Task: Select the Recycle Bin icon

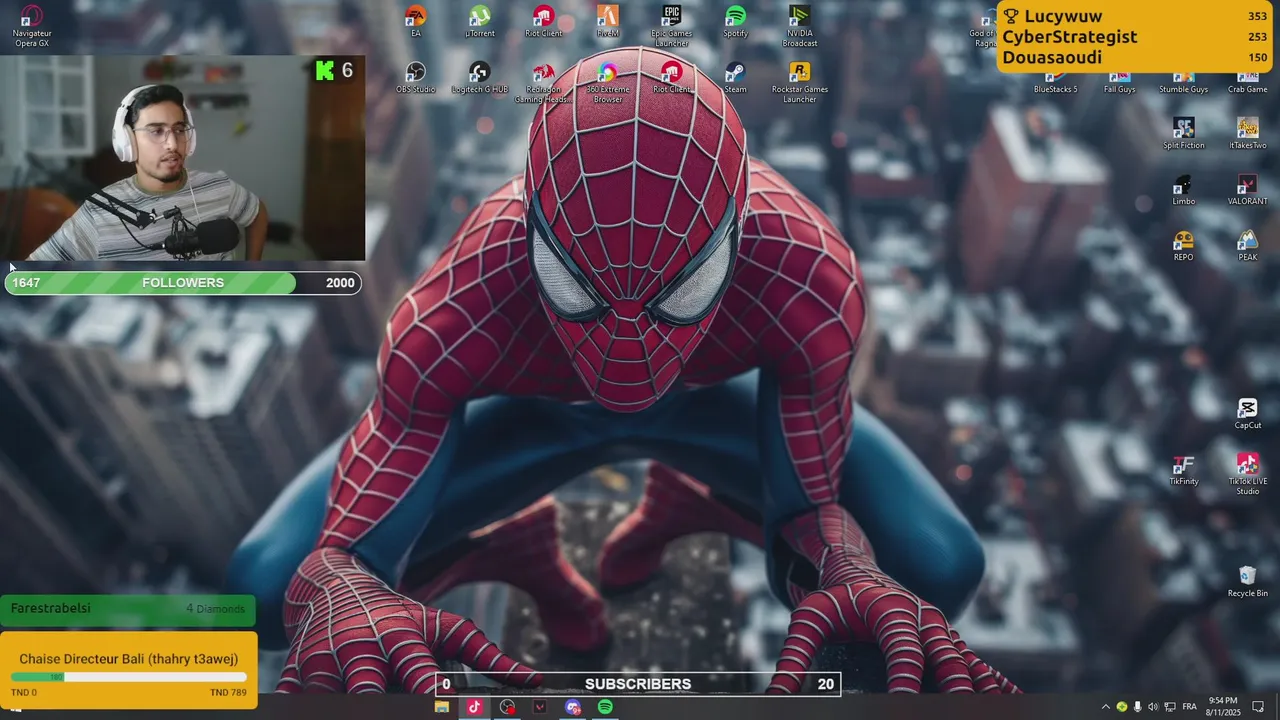Action: (1248, 581)
